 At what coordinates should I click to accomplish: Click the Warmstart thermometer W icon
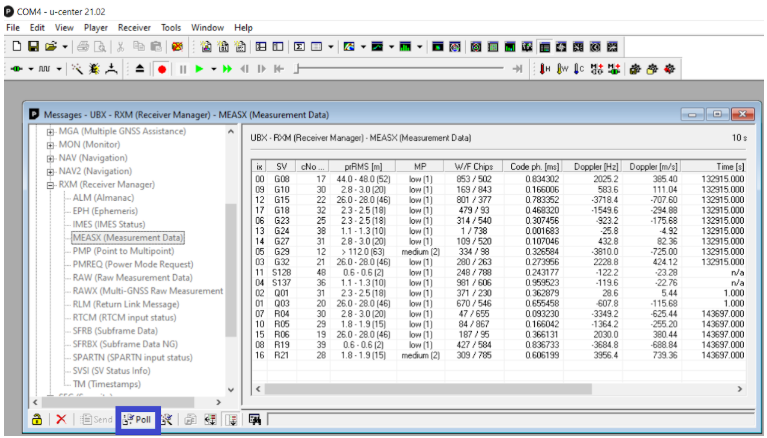[563, 69]
